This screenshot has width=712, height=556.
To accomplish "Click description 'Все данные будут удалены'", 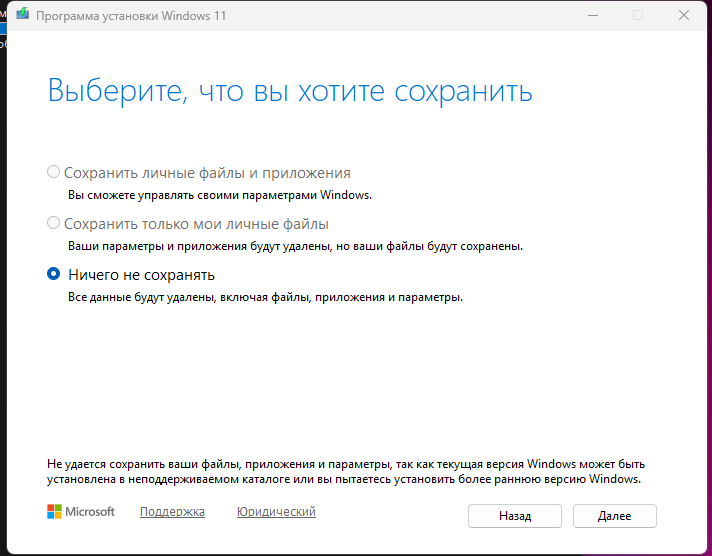I will [266, 297].
